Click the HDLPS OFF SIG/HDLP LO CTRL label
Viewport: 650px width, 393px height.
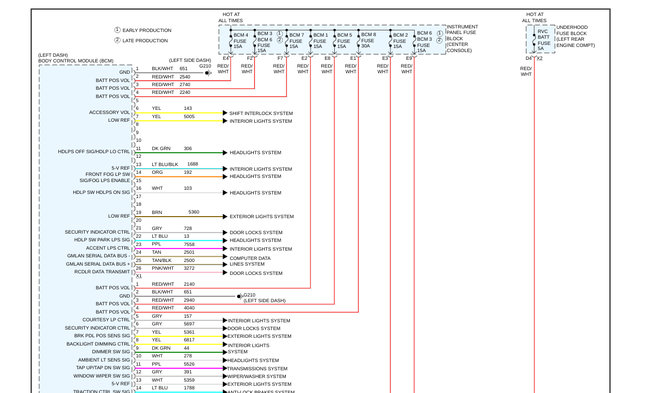tap(94, 152)
